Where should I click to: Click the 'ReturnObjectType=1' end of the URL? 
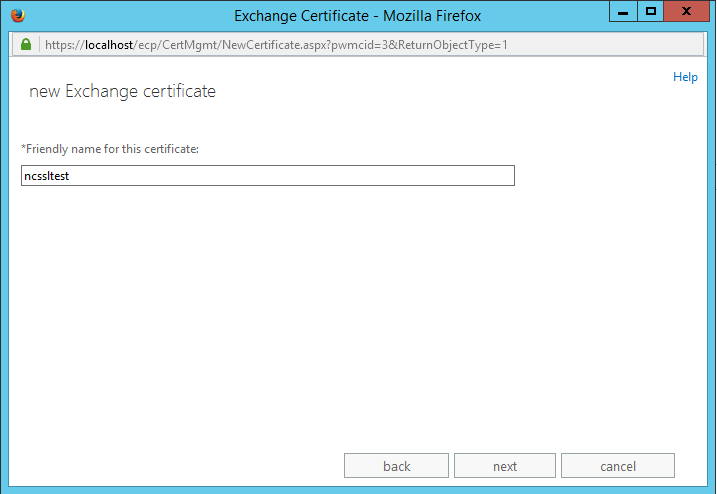[454, 45]
